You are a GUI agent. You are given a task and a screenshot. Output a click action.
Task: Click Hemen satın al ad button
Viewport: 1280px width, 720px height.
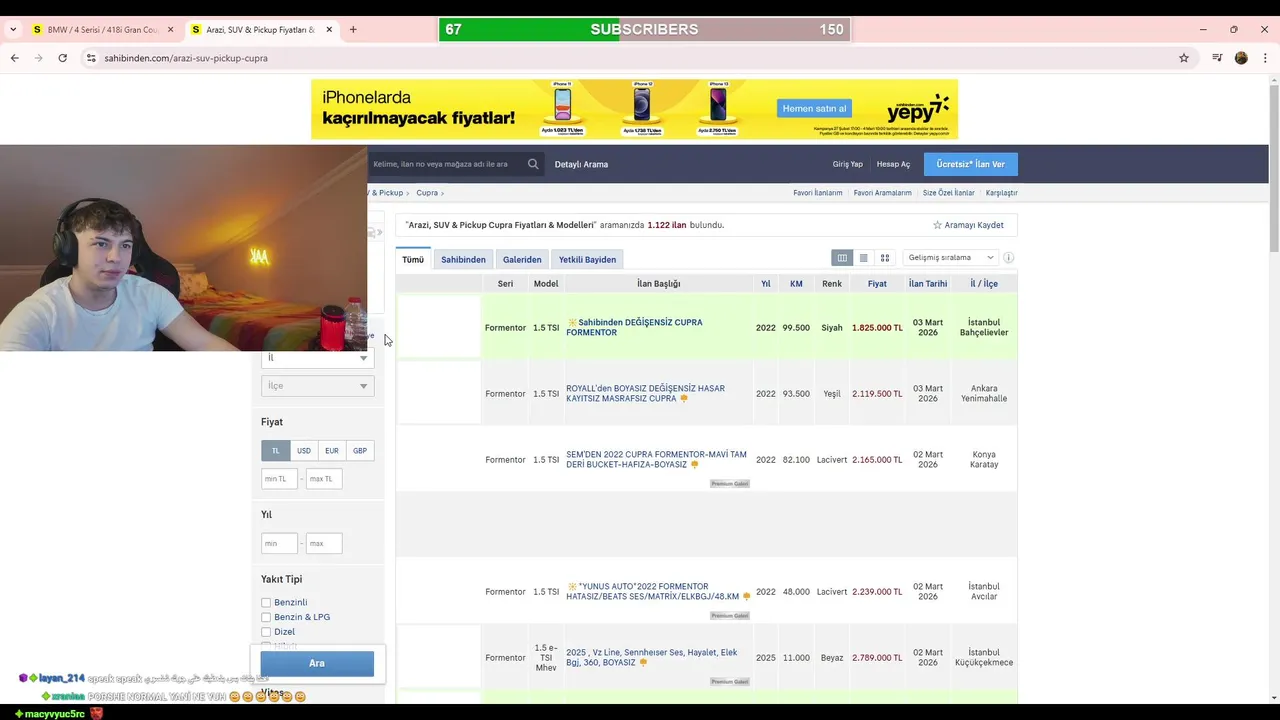[814, 108]
